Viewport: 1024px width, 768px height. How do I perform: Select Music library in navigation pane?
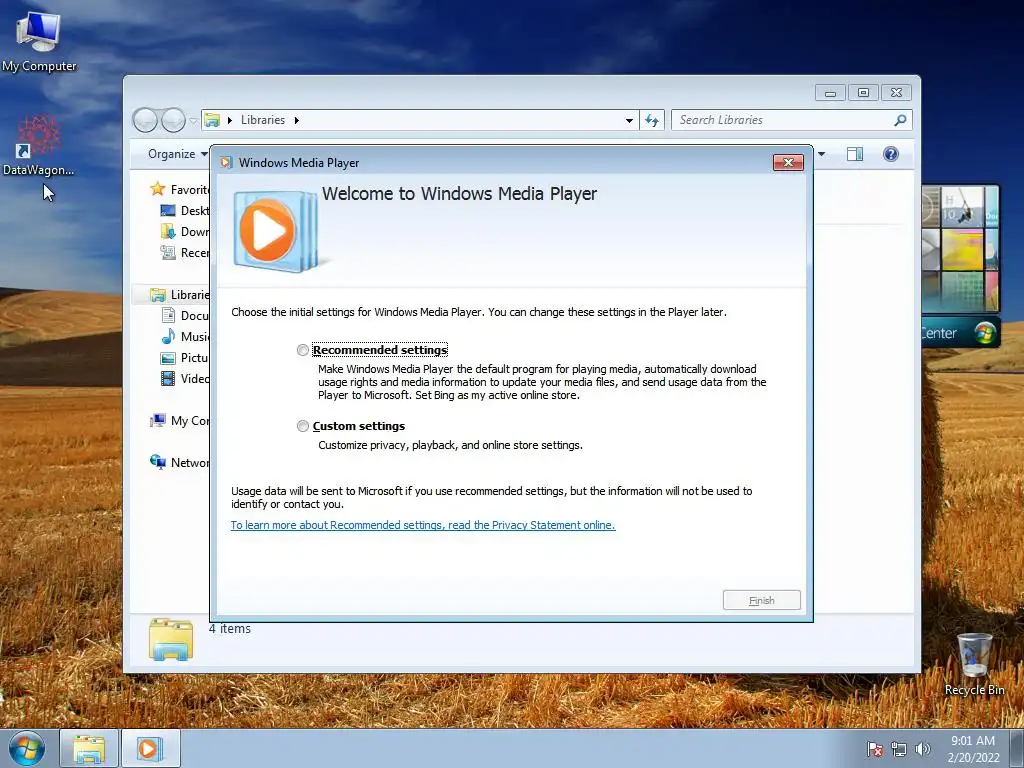point(185,336)
